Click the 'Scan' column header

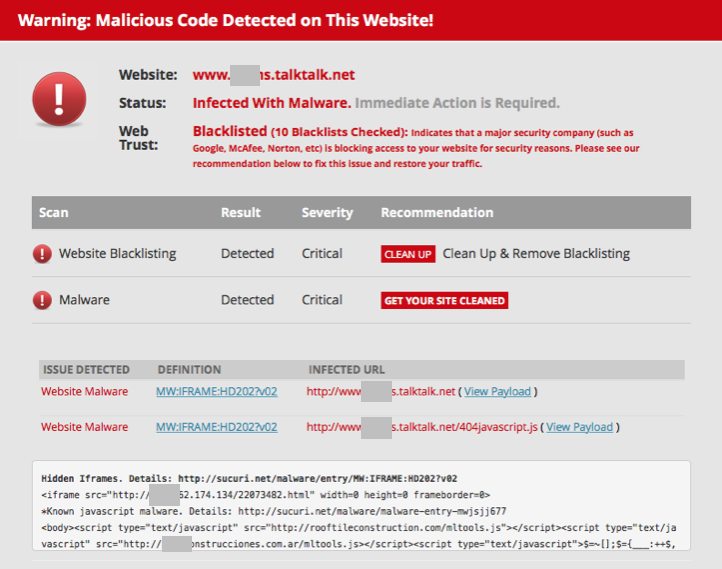[53, 212]
